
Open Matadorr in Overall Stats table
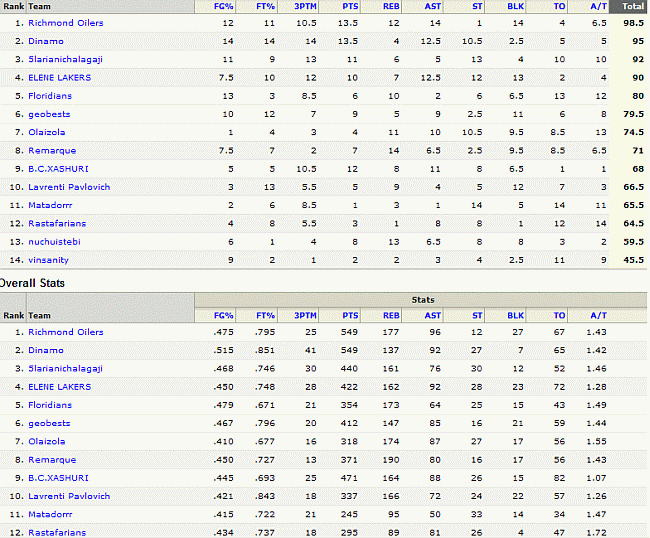coord(50,514)
